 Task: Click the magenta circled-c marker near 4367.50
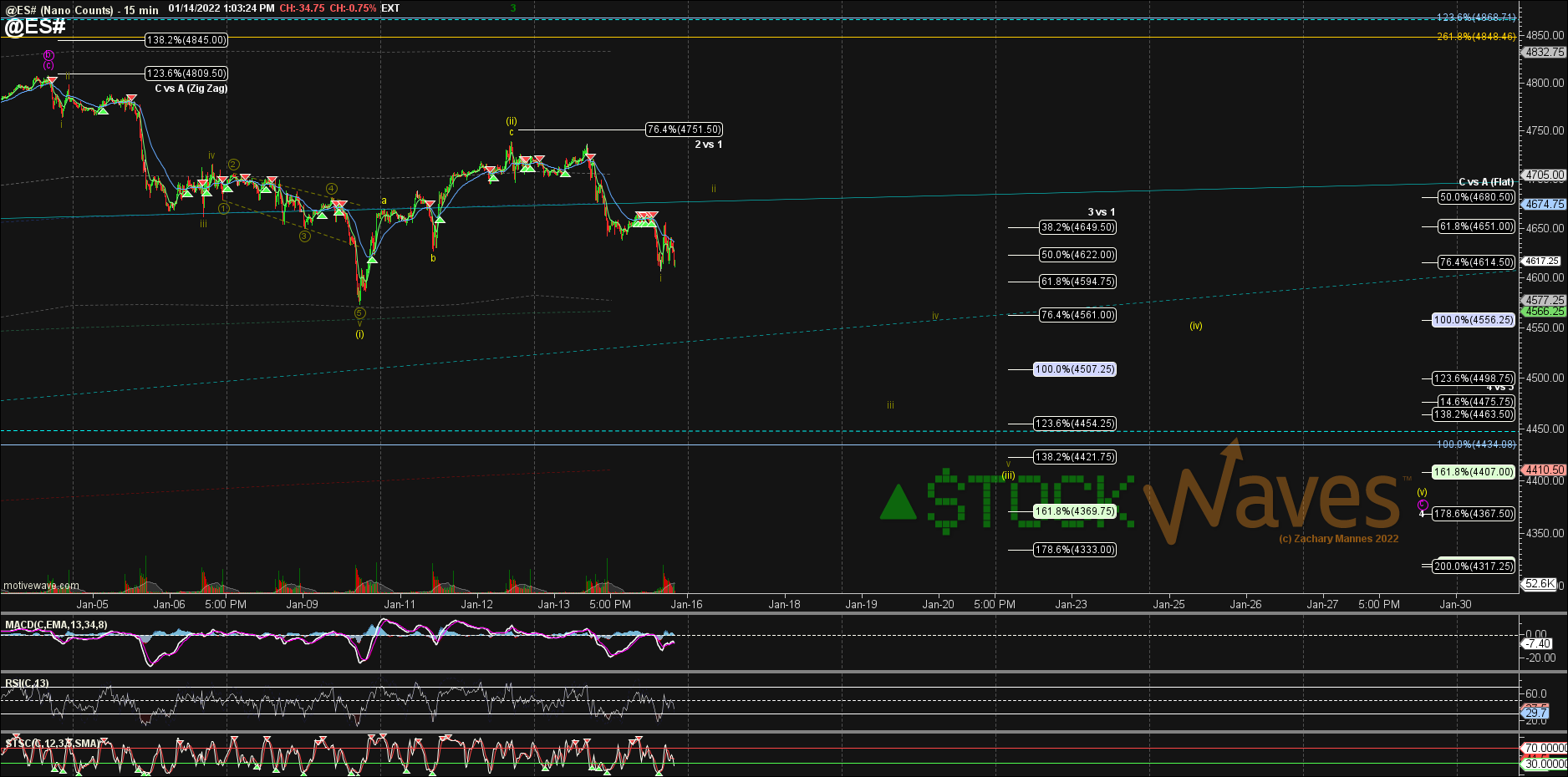[1423, 505]
